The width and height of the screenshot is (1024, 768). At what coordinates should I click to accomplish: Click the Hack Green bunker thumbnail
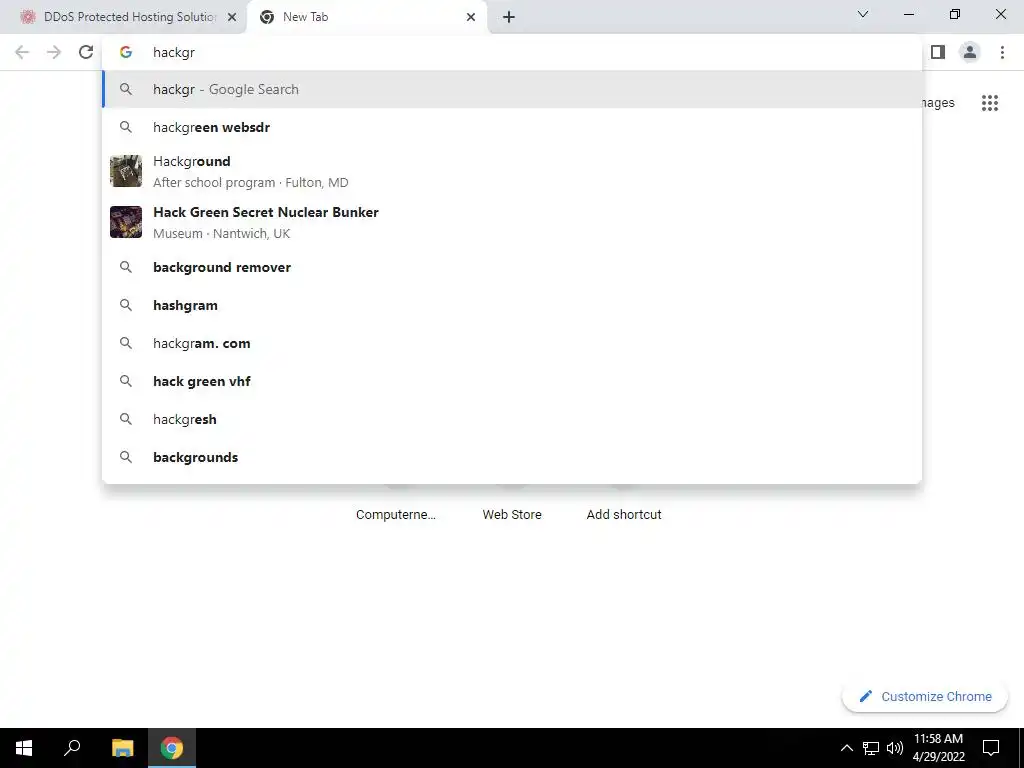[126, 222]
